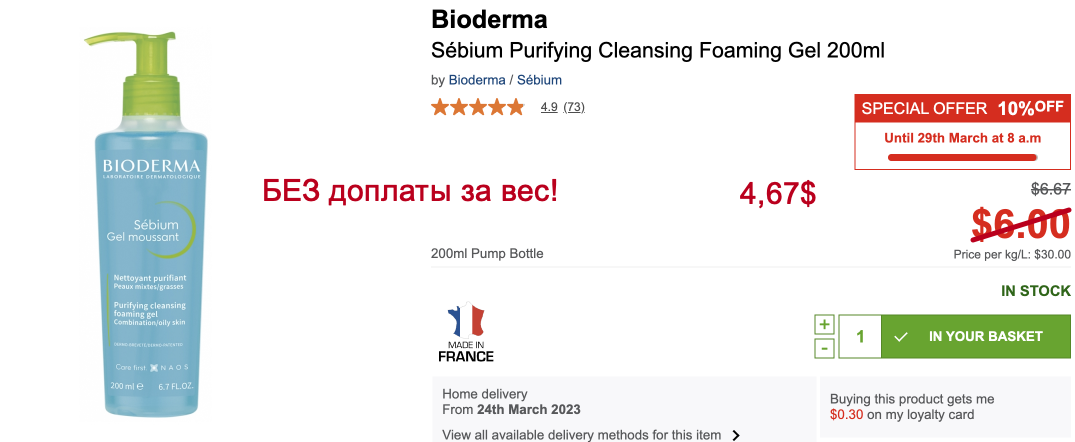The image size is (1075, 442).
Task: Click the checkmark icon in basket button
Action: tap(901, 337)
